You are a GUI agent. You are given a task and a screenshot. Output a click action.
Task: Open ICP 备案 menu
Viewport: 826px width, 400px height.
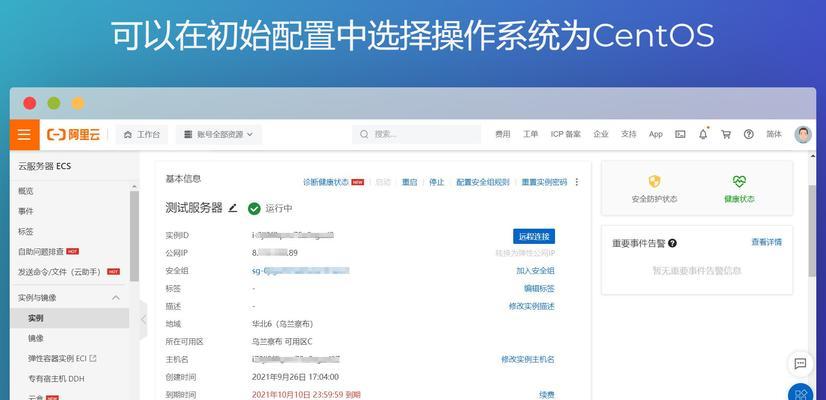pos(566,134)
